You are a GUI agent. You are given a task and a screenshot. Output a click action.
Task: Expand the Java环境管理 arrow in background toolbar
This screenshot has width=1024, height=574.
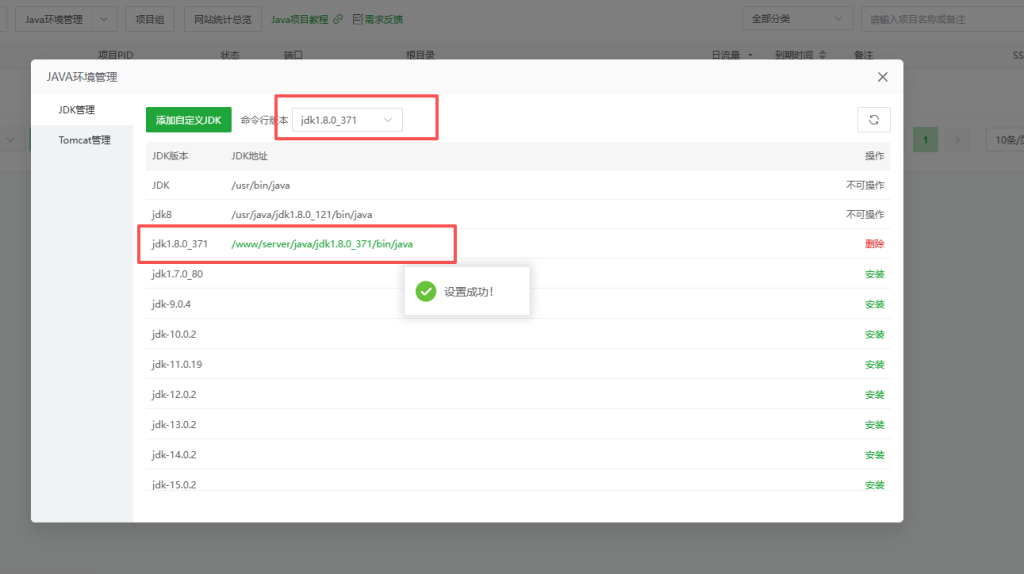coord(104,20)
